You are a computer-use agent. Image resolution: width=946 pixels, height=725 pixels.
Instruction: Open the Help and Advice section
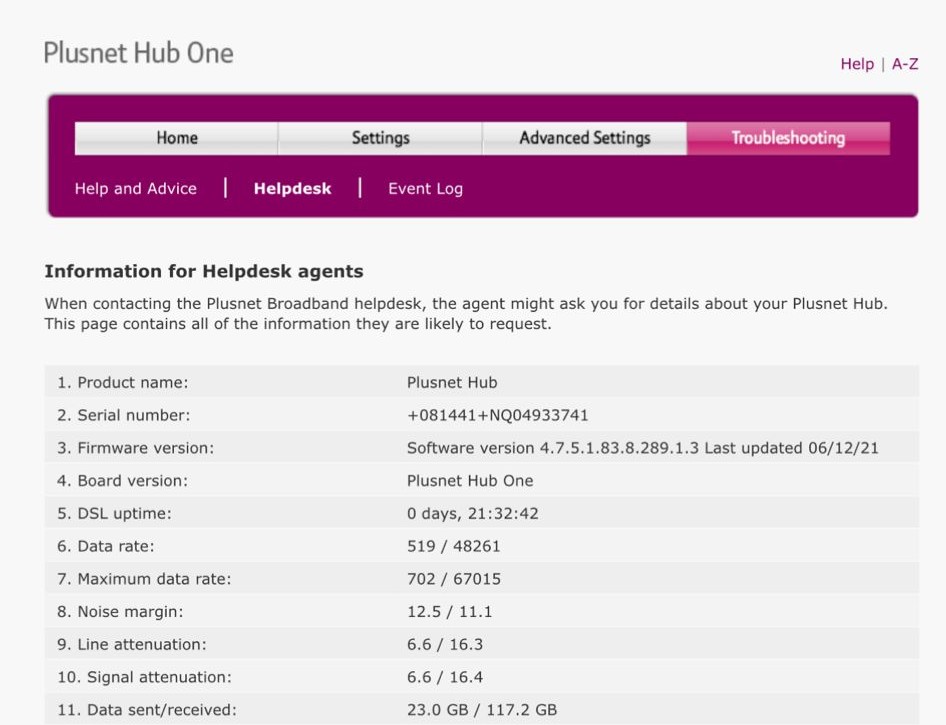coord(135,188)
